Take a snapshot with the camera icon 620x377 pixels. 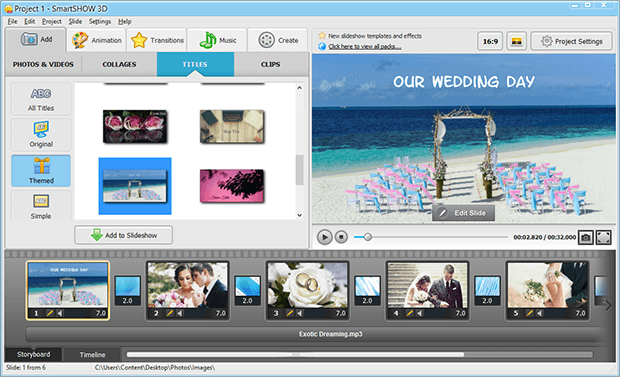point(586,237)
